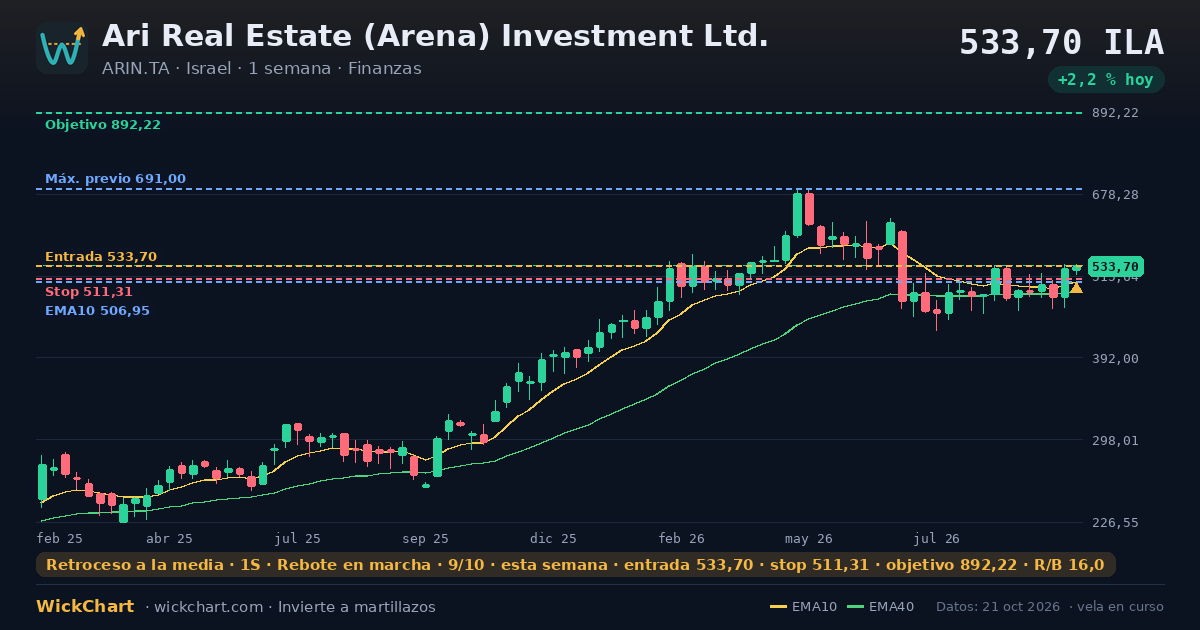Screen dimensions: 1200x630
Task: Click the feb 26 date label
Action: pyautogui.click(x=682, y=538)
